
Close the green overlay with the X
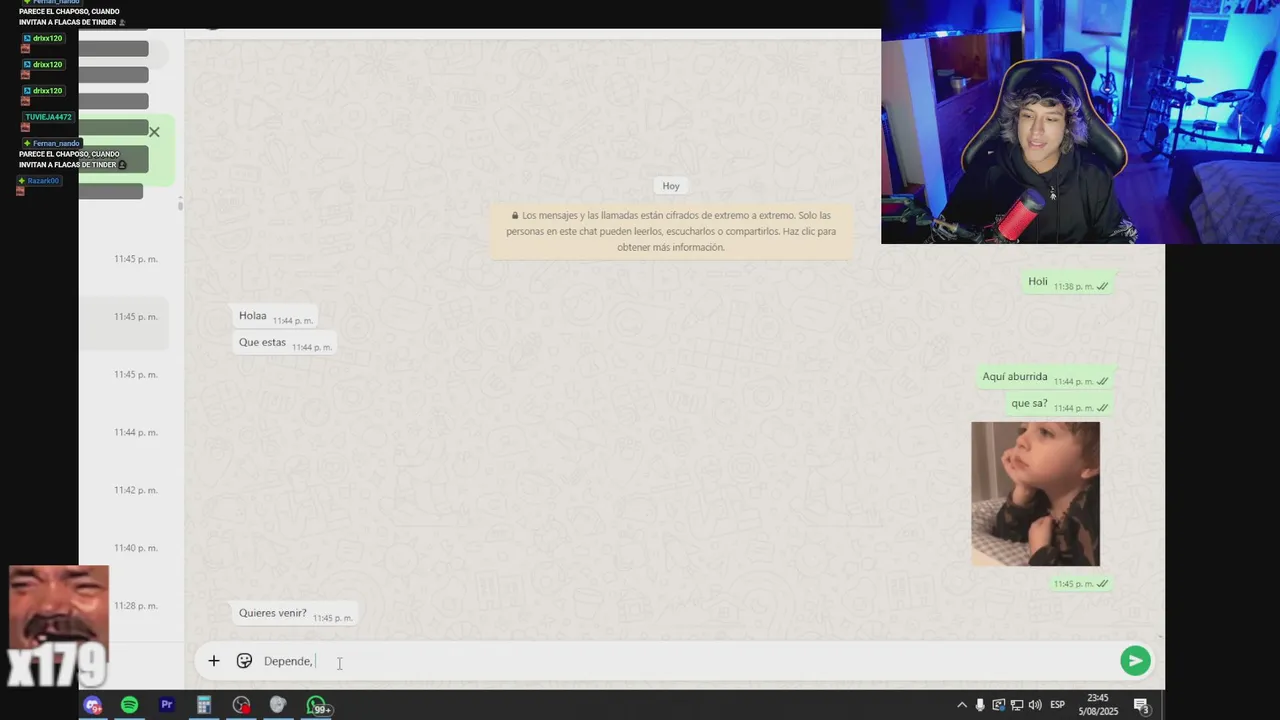point(154,132)
